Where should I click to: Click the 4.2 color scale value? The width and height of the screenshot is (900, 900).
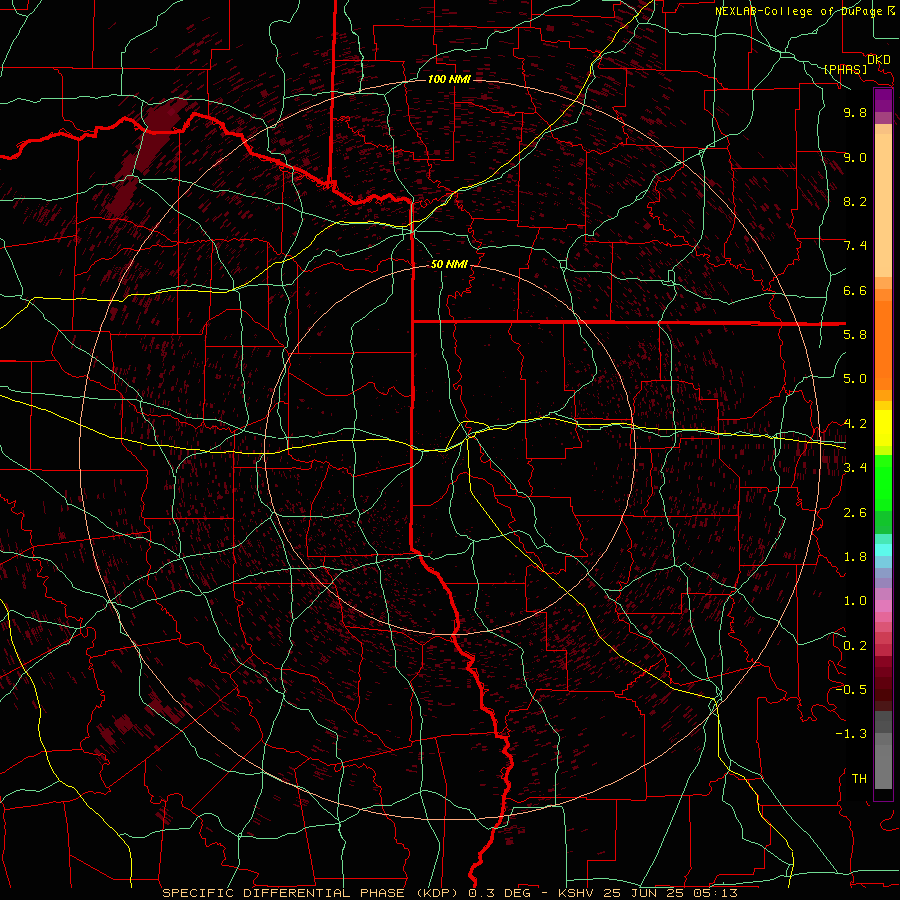point(855,424)
